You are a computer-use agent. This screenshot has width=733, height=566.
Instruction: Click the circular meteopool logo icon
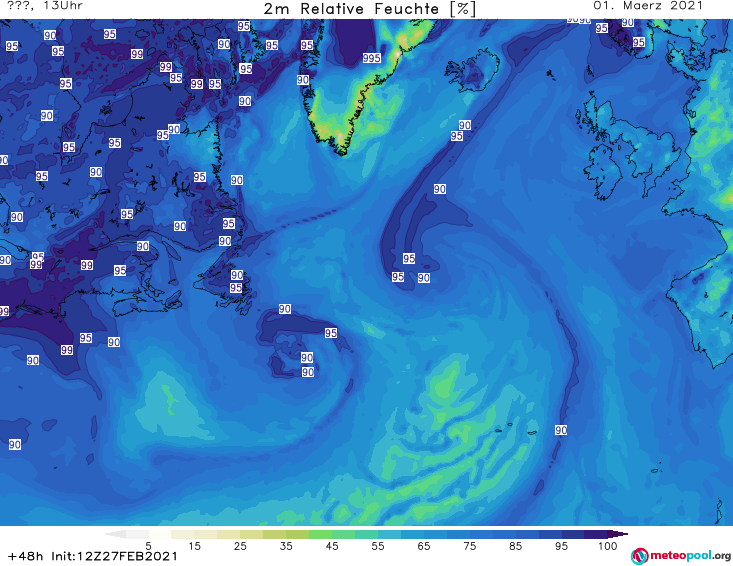pyautogui.click(x=639, y=557)
